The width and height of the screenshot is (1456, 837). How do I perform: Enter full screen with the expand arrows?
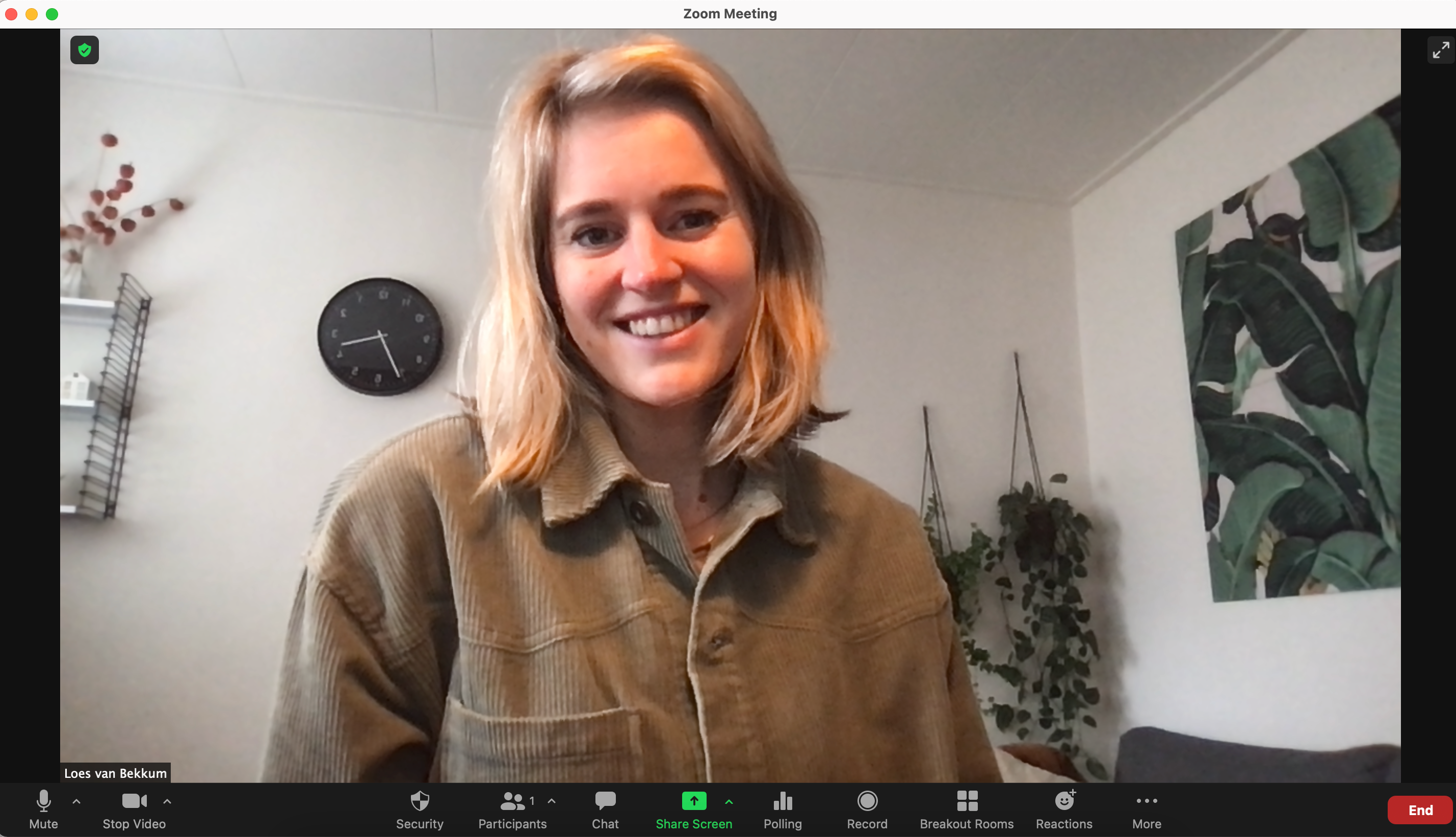point(1441,50)
